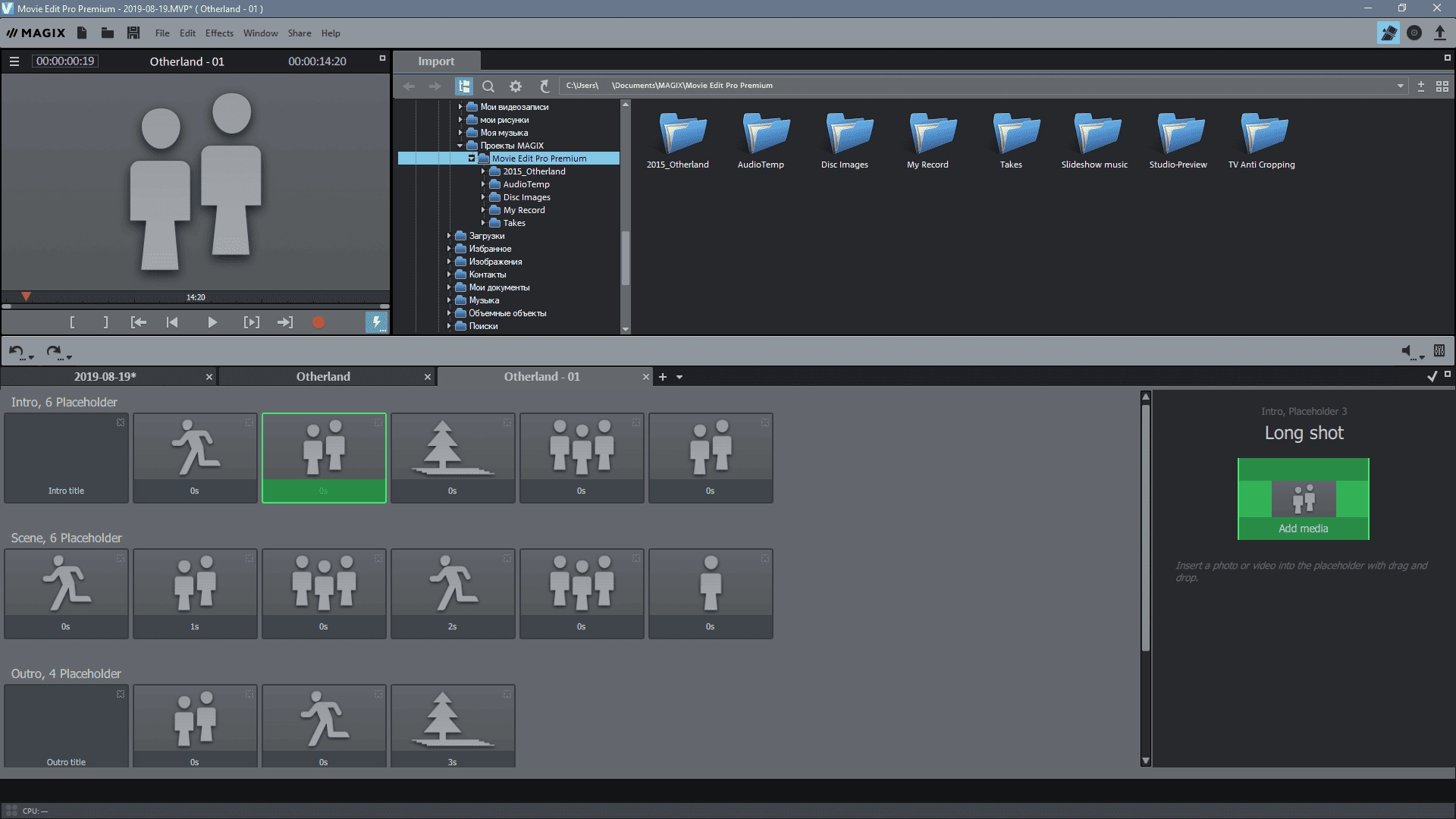This screenshot has width=1456, height=819.
Task: Add a new movie tab with plus
Action: click(x=662, y=377)
